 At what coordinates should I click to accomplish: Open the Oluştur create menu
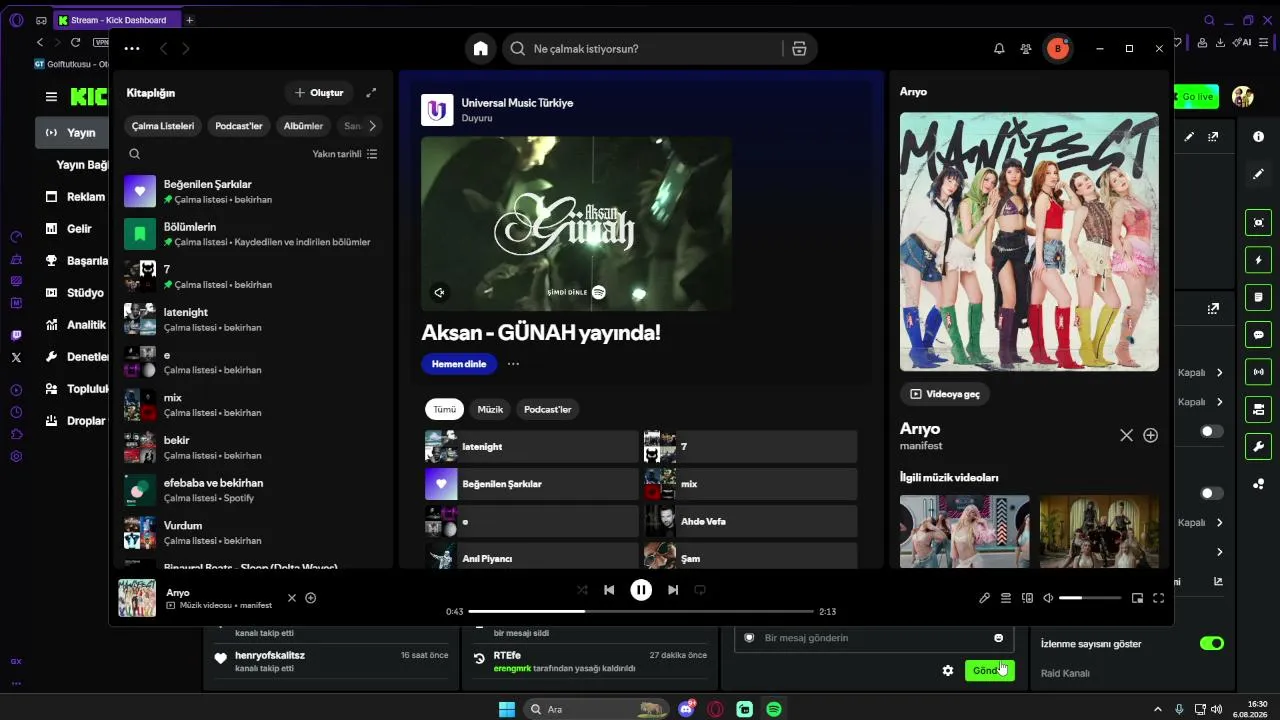point(319,93)
